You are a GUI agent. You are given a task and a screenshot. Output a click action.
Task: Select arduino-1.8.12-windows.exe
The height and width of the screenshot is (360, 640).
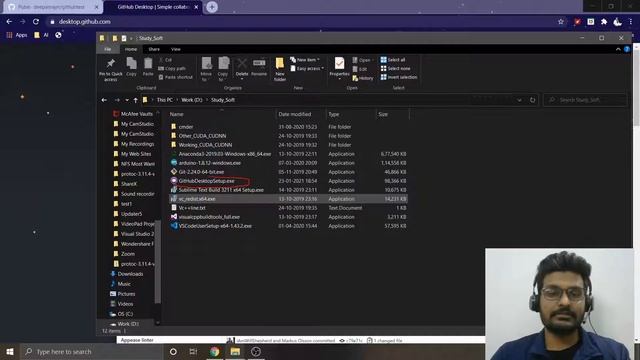coord(209,163)
